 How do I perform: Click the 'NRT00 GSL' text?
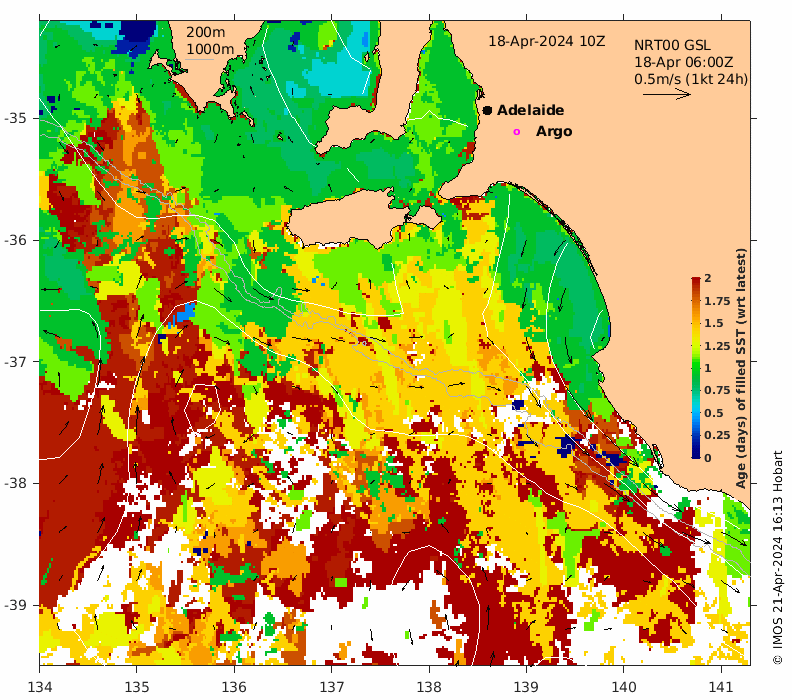click(x=672, y=45)
